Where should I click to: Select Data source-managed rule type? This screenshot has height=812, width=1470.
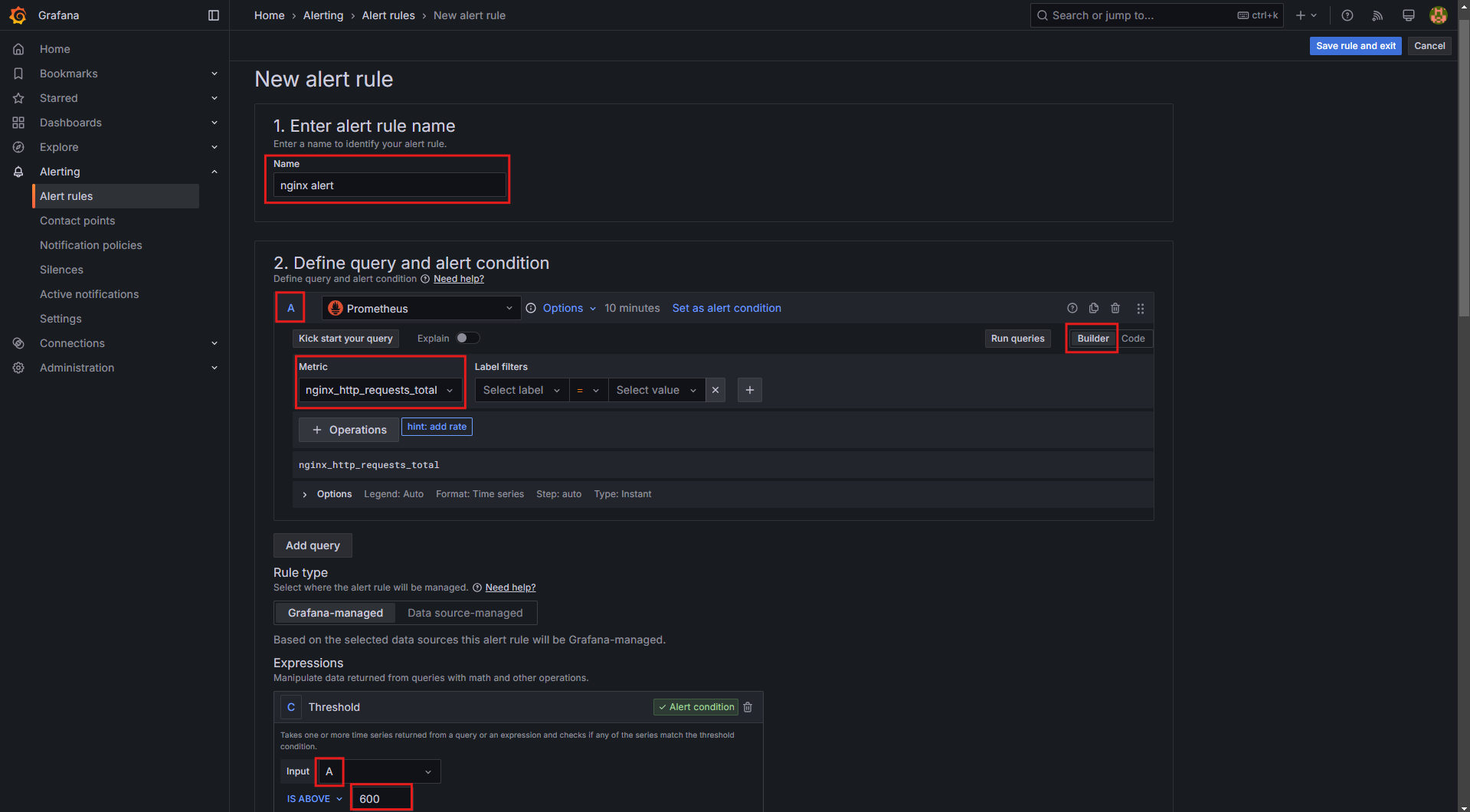coord(465,613)
